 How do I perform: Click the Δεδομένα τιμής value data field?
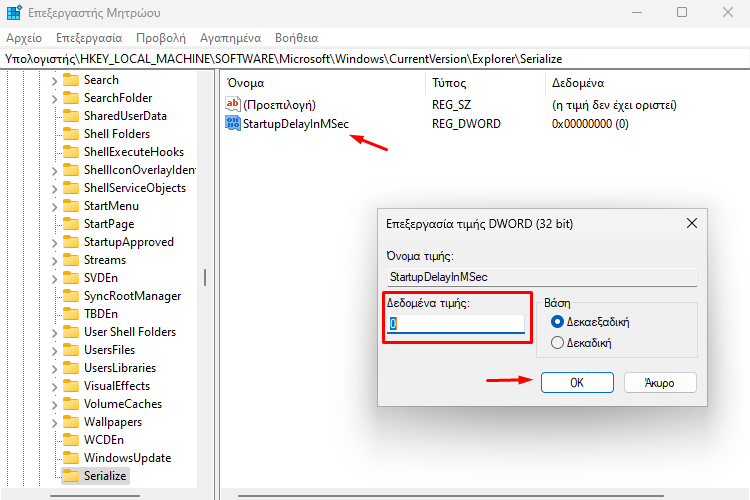pos(456,324)
